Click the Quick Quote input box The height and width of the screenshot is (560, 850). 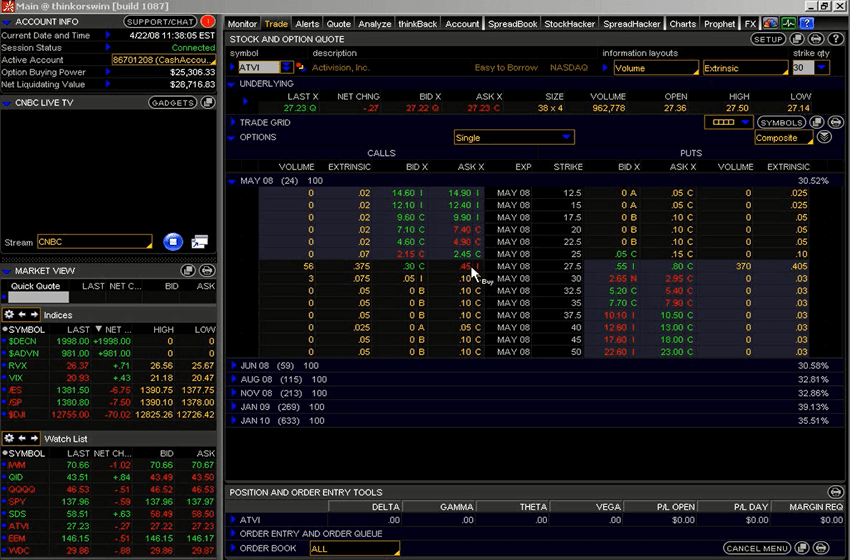[38, 297]
